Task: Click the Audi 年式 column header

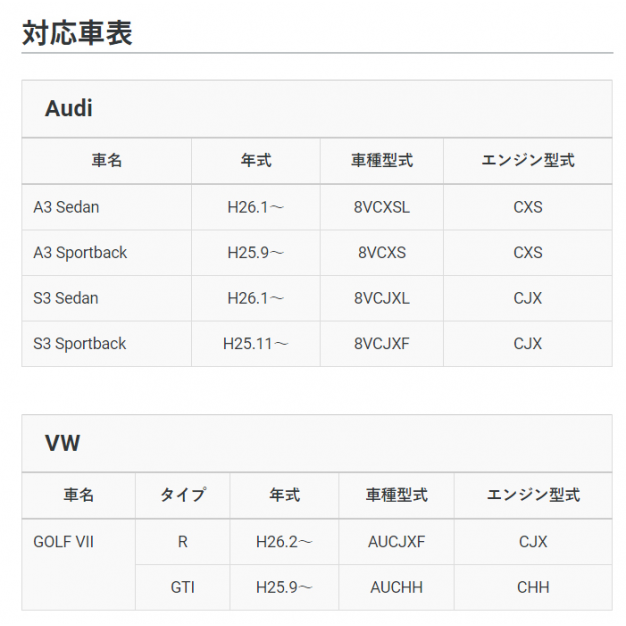Action: [256, 160]
